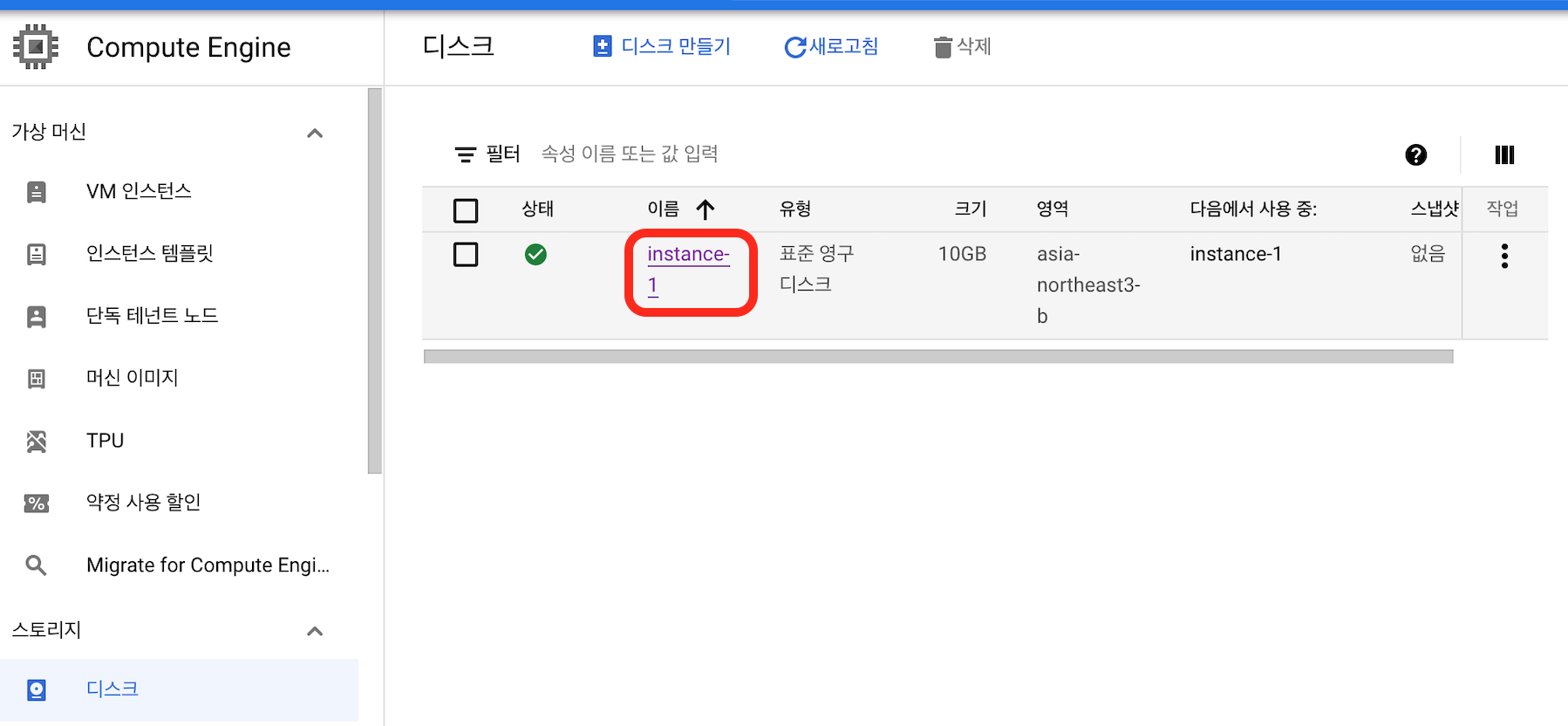Click the green status check icon

point(535,254)
